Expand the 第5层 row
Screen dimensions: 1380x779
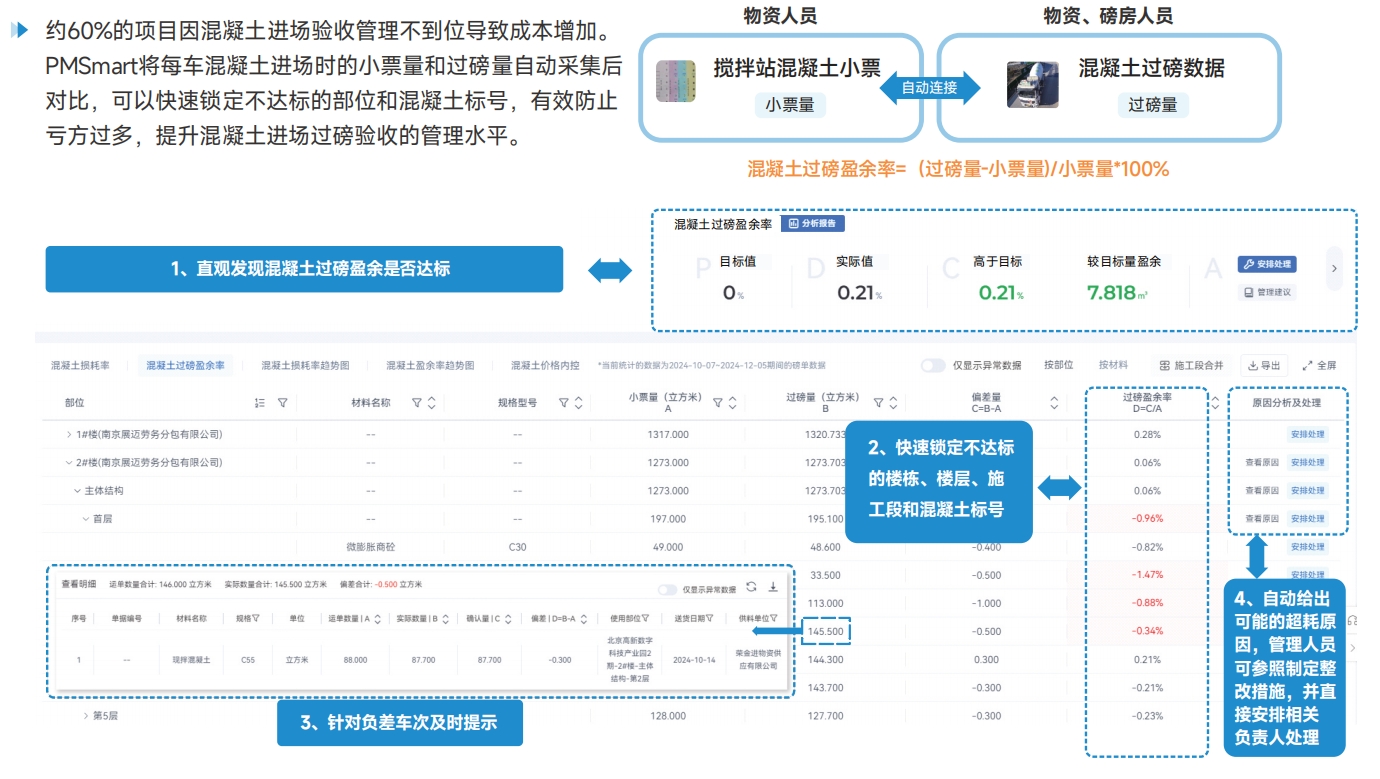pyautogui.click(x=86, y=716)
